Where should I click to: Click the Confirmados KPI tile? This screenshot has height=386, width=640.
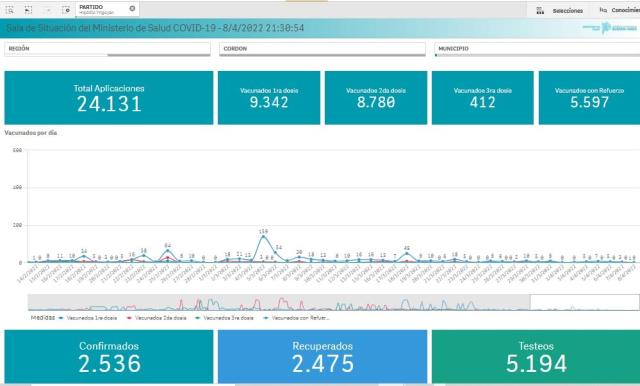(x=109, y=357)
